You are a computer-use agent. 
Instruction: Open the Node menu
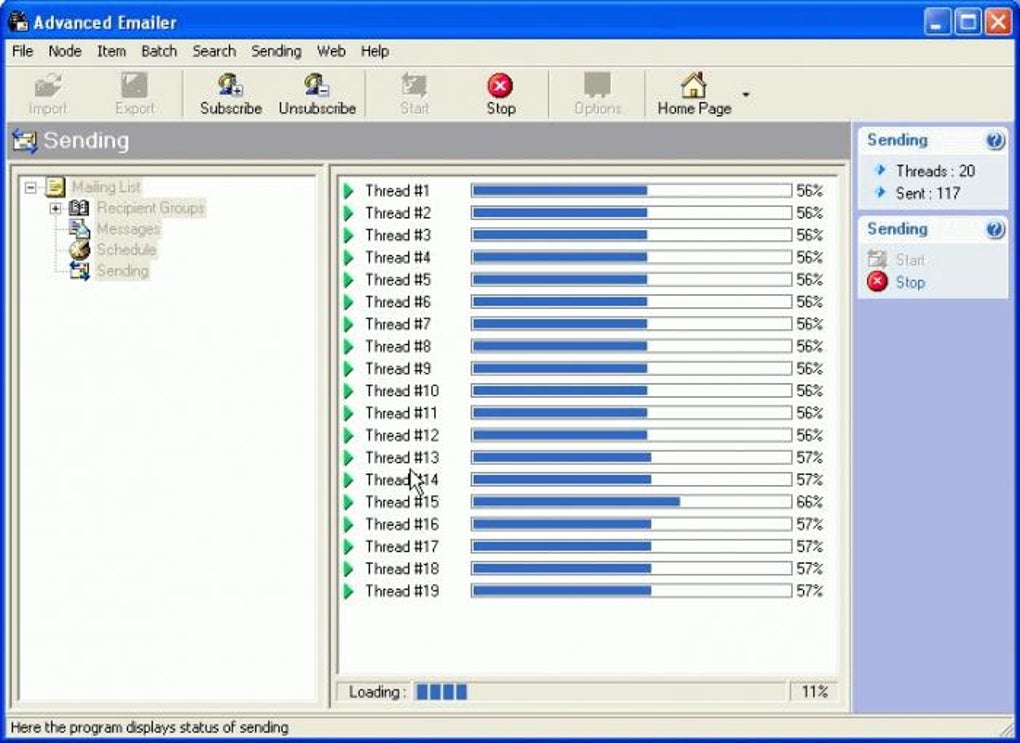(x=65, y=51)
